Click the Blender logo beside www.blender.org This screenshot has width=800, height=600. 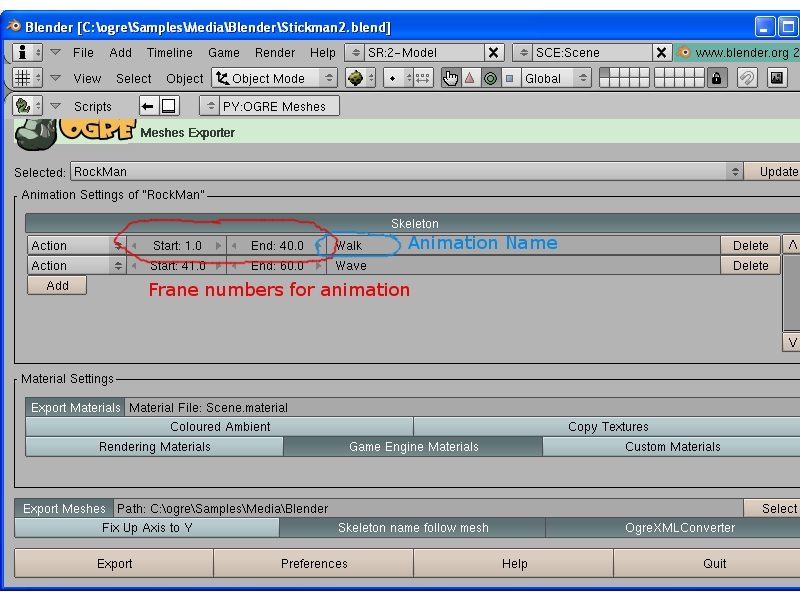click(684, 52)
